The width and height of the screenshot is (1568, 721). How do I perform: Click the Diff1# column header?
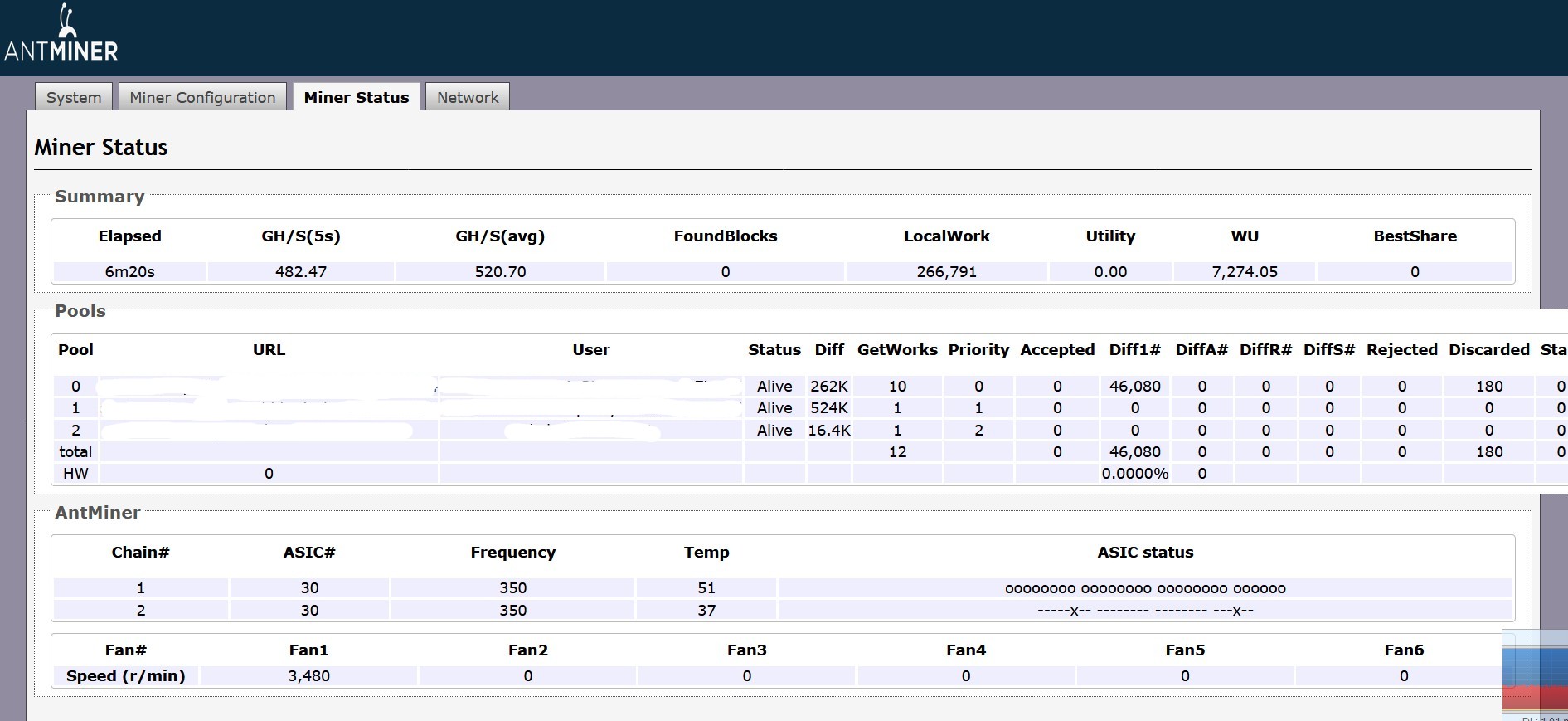tap(1134, 350)
